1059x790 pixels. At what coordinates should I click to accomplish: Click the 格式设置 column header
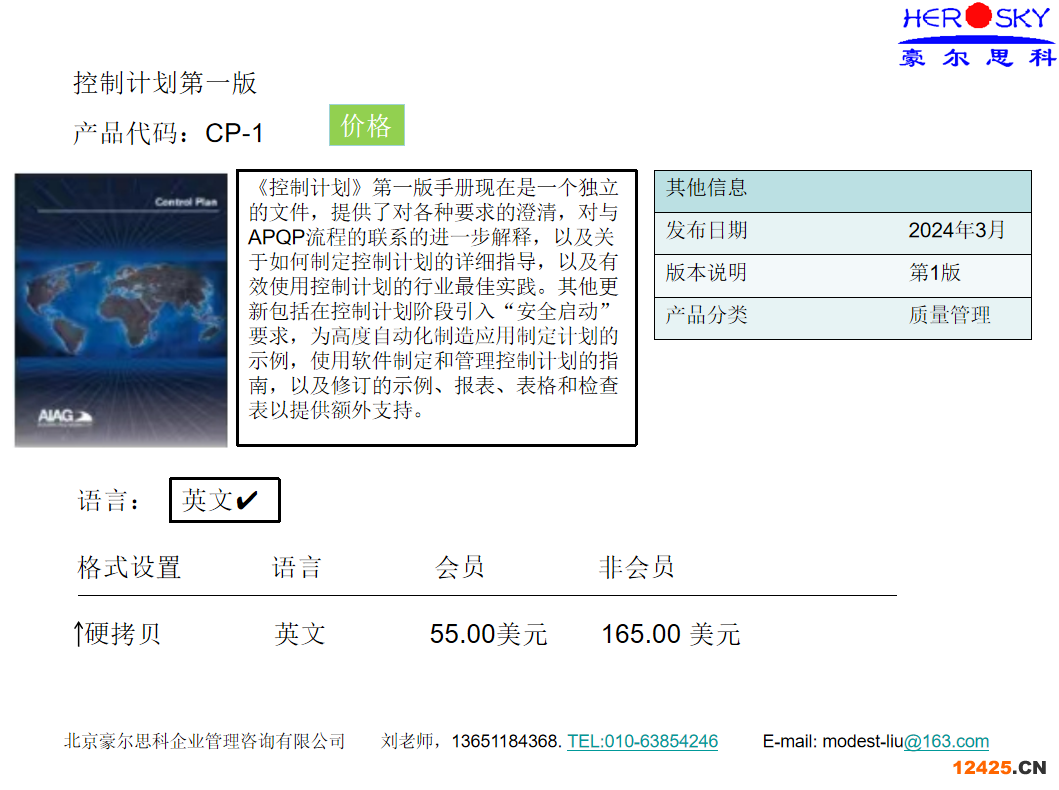tap(129, 567)
